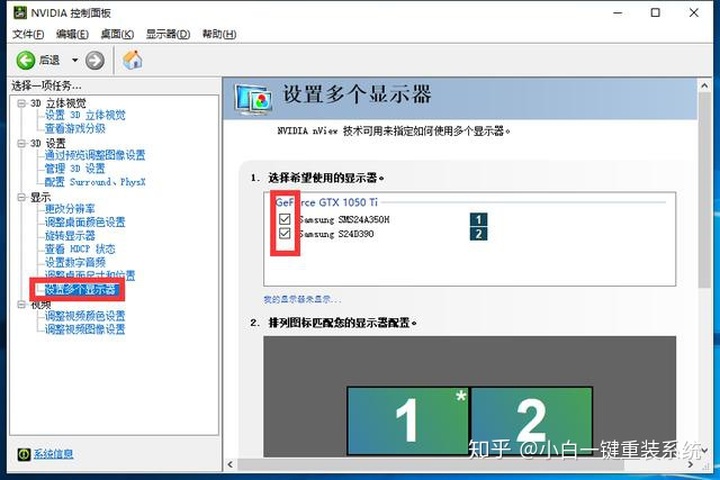Click the vertical scrollbar up arrow
Image resolution: width=720 pixels, height=480 pixels.
coord(704,85)
